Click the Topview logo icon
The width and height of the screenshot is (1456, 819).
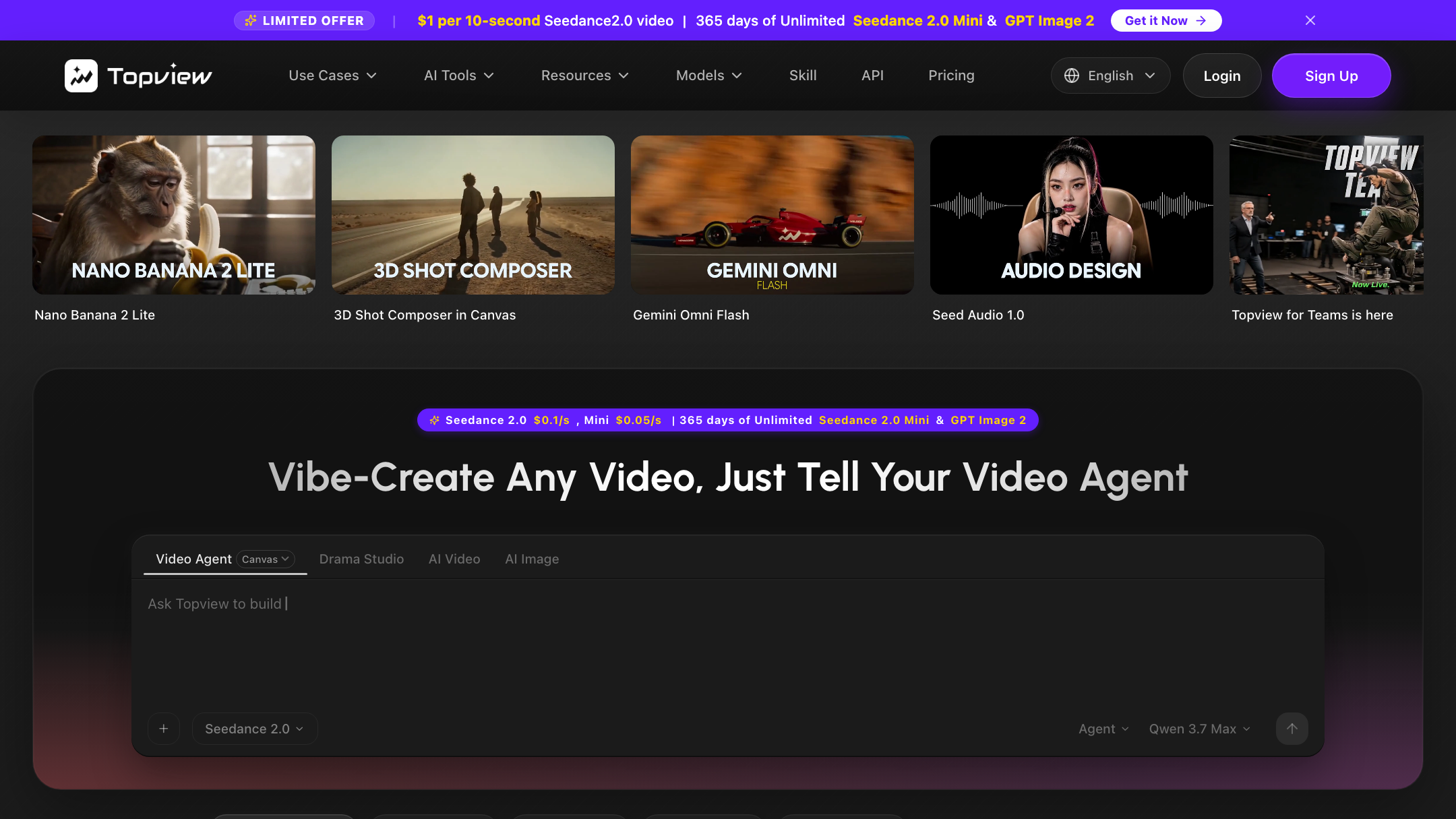[81, 75]
